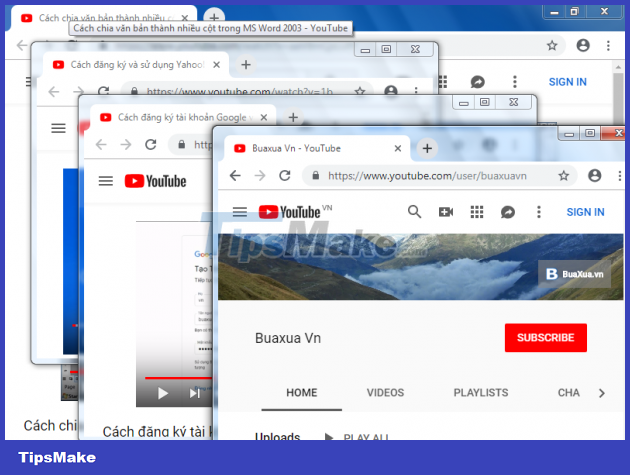Click the YouTube VN logo on Buaxua page
Image resolution: width=630 pixels, height=475 pixels.
[288, 211]
